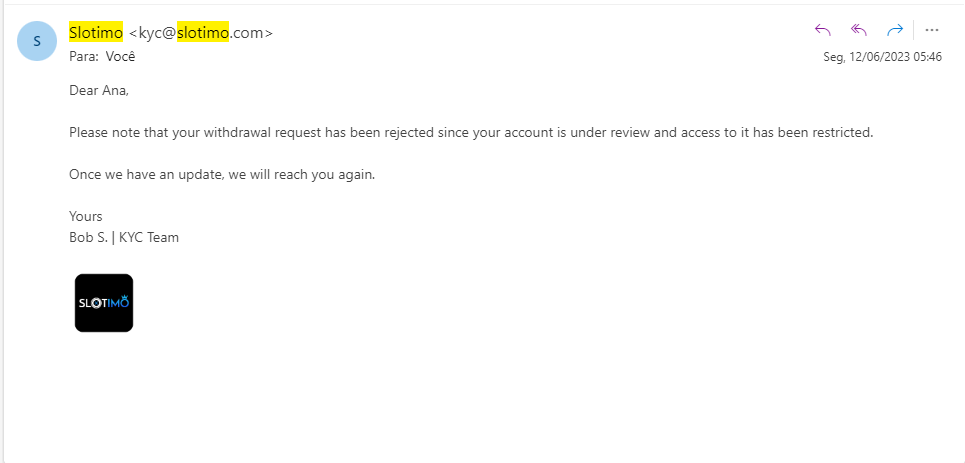Viewport: 965px width, 463px height.
Task: Click the "Dear Ana," greeting line
Action: (x=99, y=90)
